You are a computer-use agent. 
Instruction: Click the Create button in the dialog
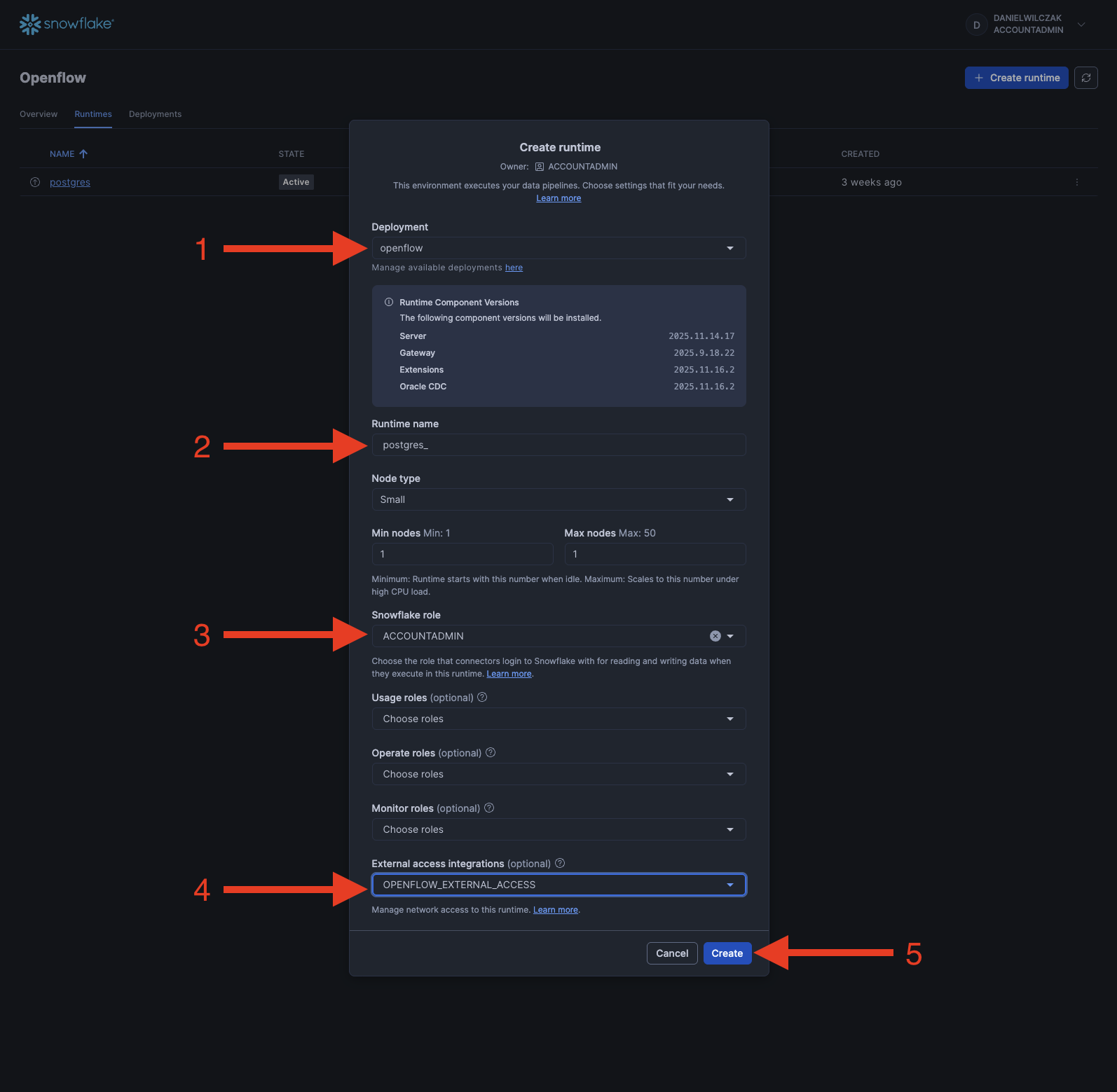(727, 953)
